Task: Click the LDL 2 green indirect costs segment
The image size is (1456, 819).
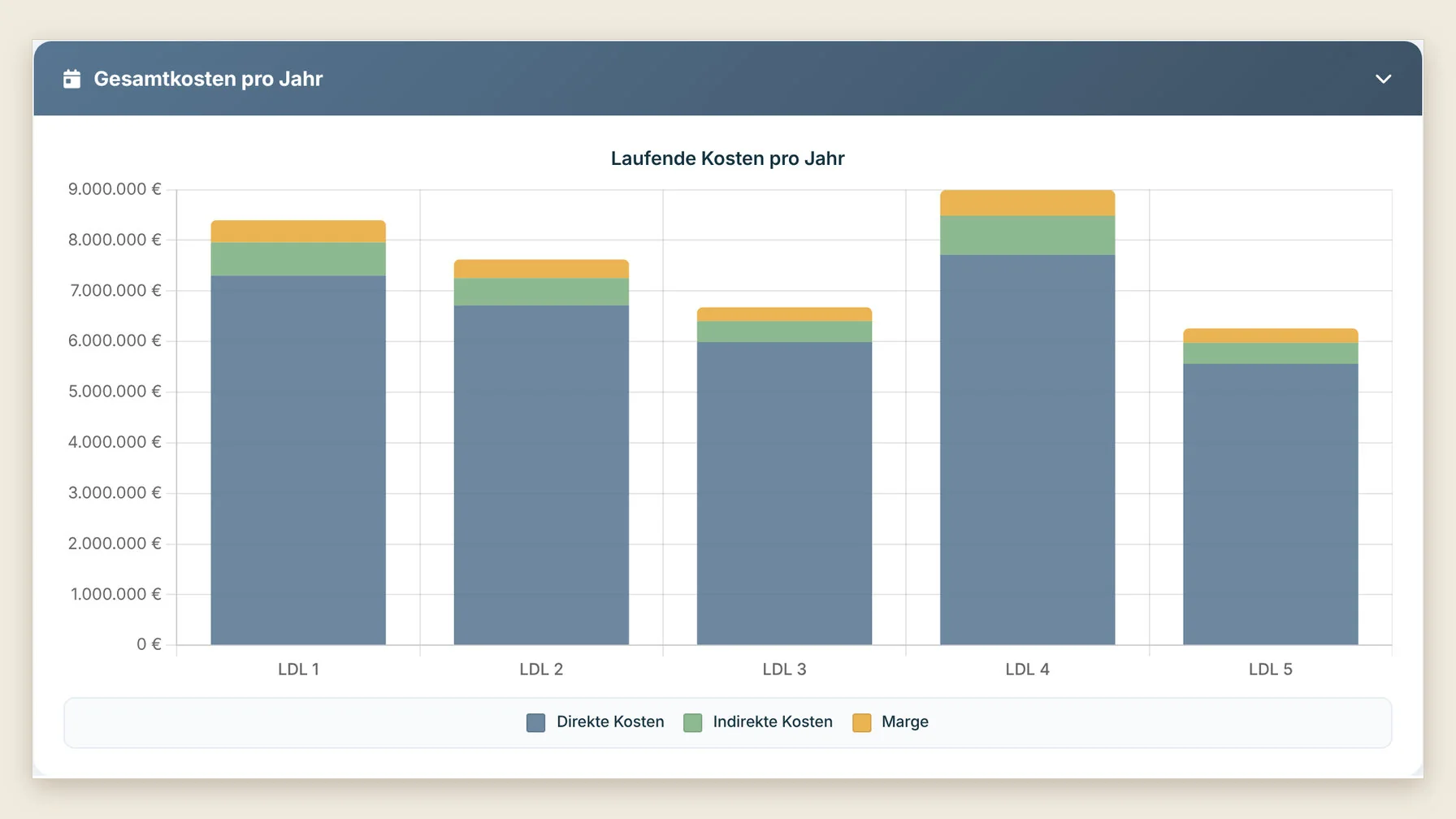Action: (541, 292)
